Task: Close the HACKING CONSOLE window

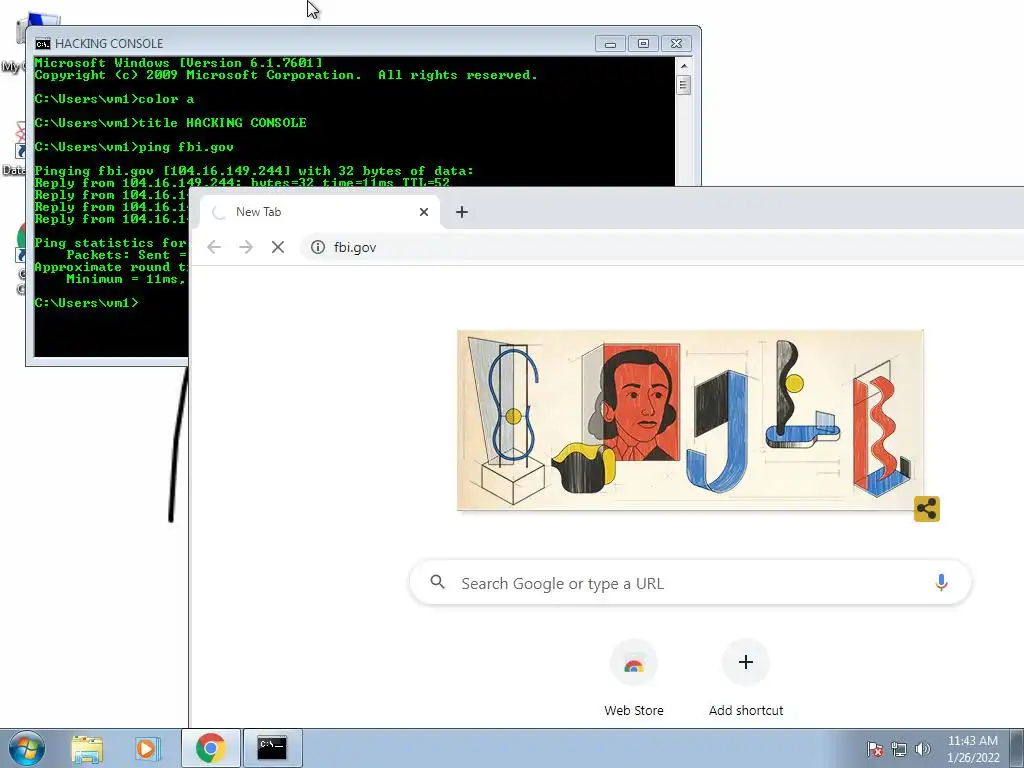Action: click(x=677, y=44)
